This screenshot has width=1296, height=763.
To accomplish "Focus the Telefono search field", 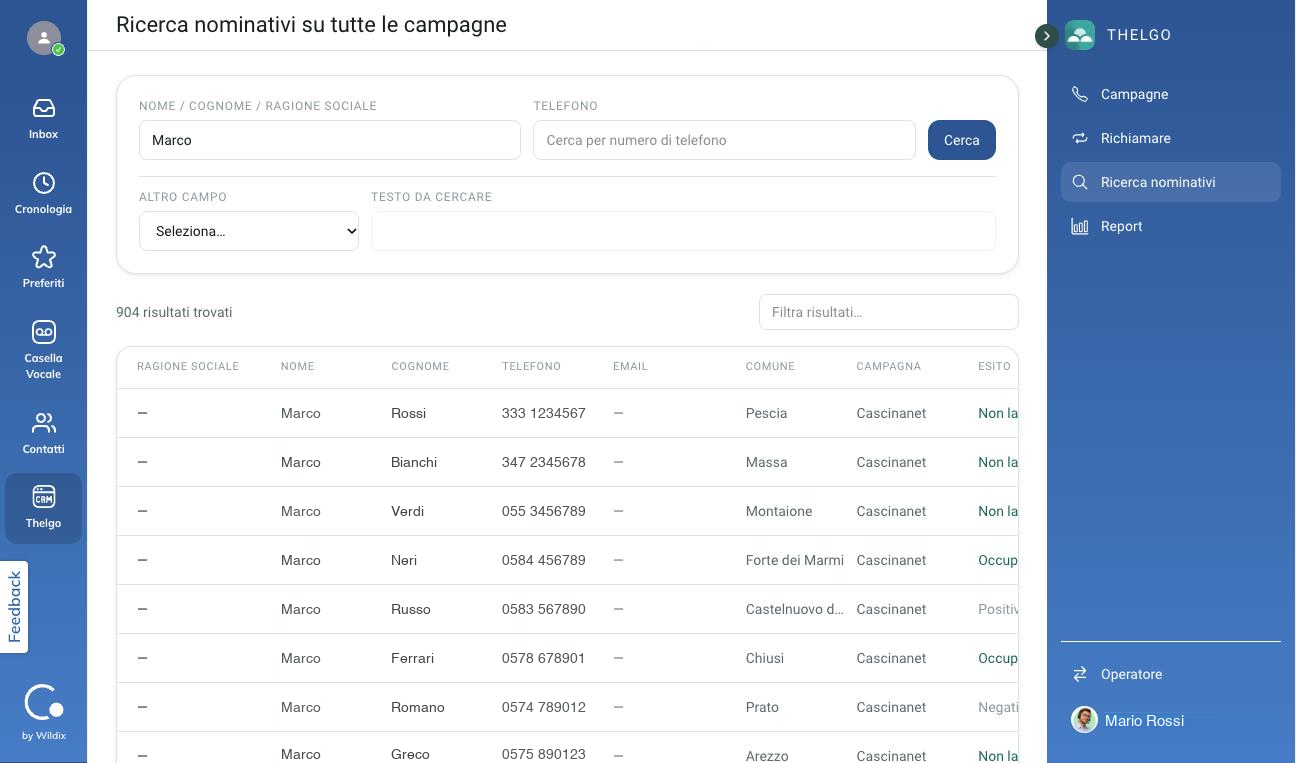I will click(x=724, y=140).
